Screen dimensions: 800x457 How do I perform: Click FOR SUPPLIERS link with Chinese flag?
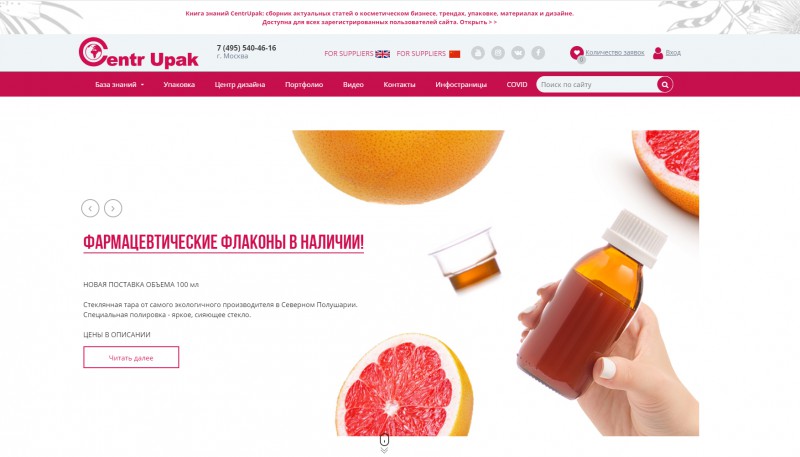point(429,54)
